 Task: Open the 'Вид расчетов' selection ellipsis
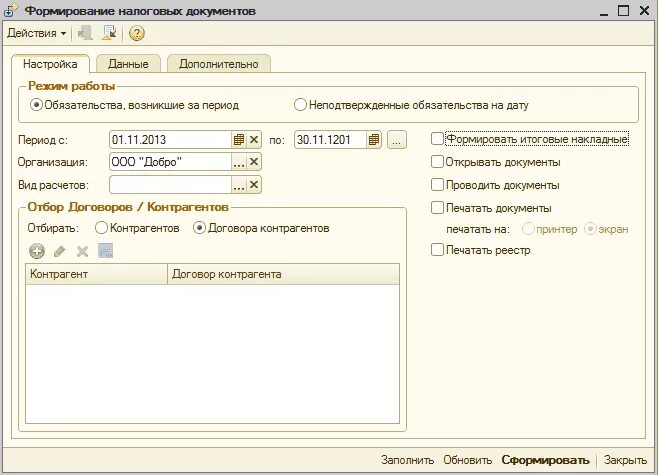(238, 185)
